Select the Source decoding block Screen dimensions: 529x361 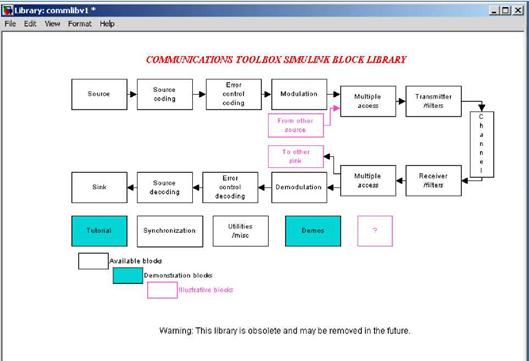click(x=165, y=188)
